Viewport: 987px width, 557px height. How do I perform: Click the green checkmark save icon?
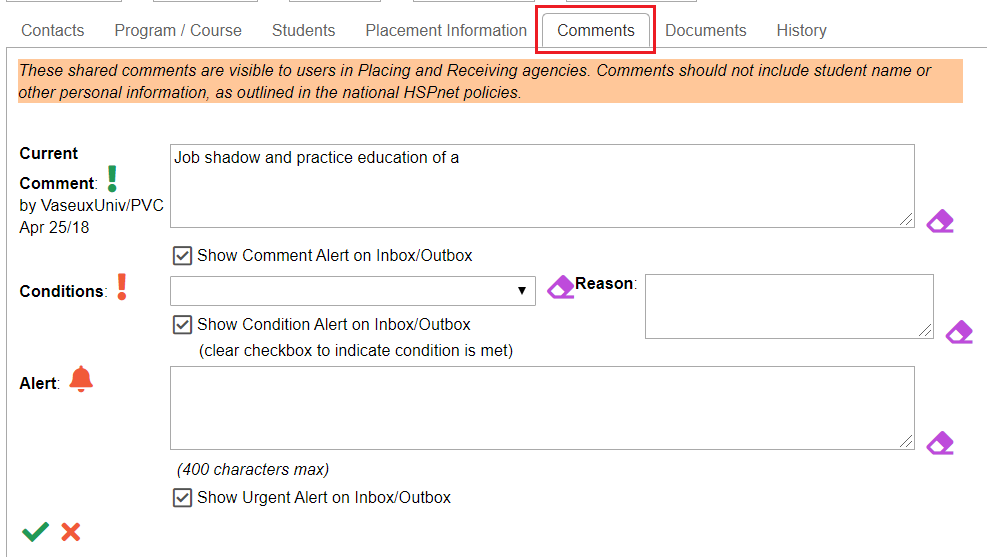[x=35, y=532]
